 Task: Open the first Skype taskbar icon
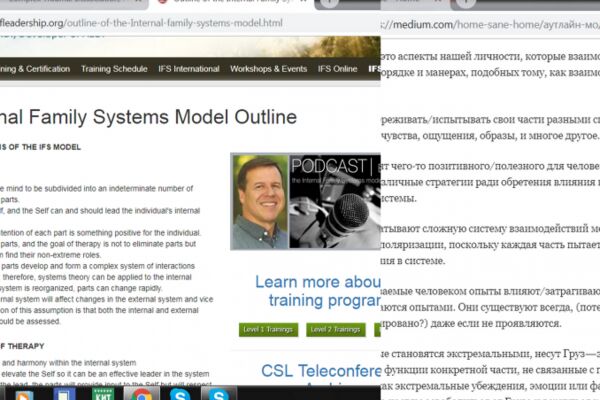pyautogui.click(x=180, y=395)
